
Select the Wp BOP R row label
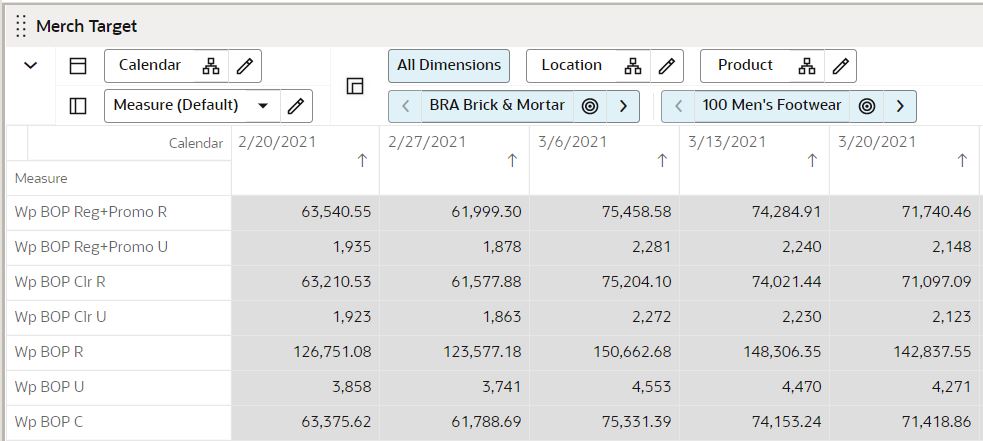tap(49, 352)
